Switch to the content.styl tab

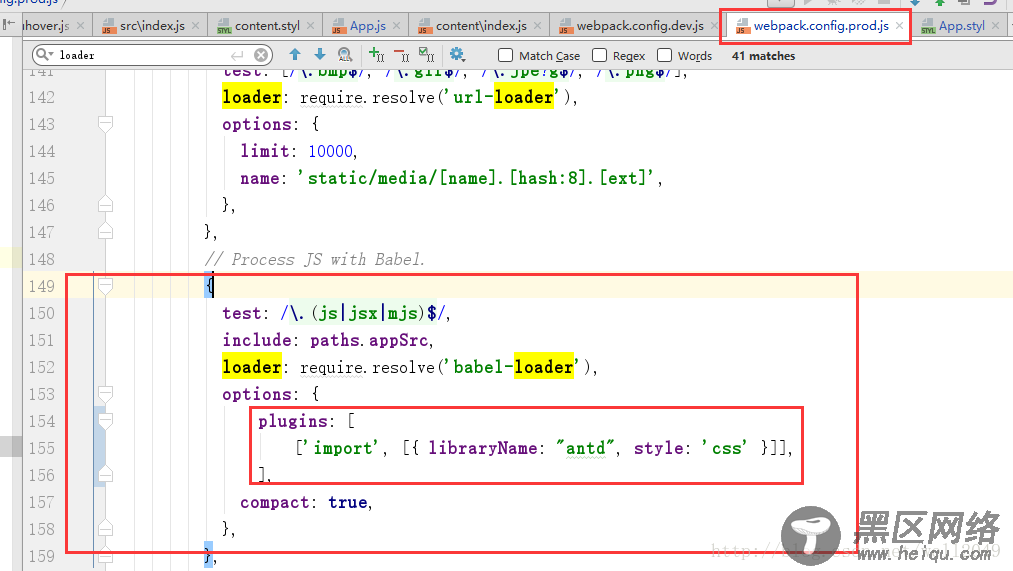tap(267, 26)
